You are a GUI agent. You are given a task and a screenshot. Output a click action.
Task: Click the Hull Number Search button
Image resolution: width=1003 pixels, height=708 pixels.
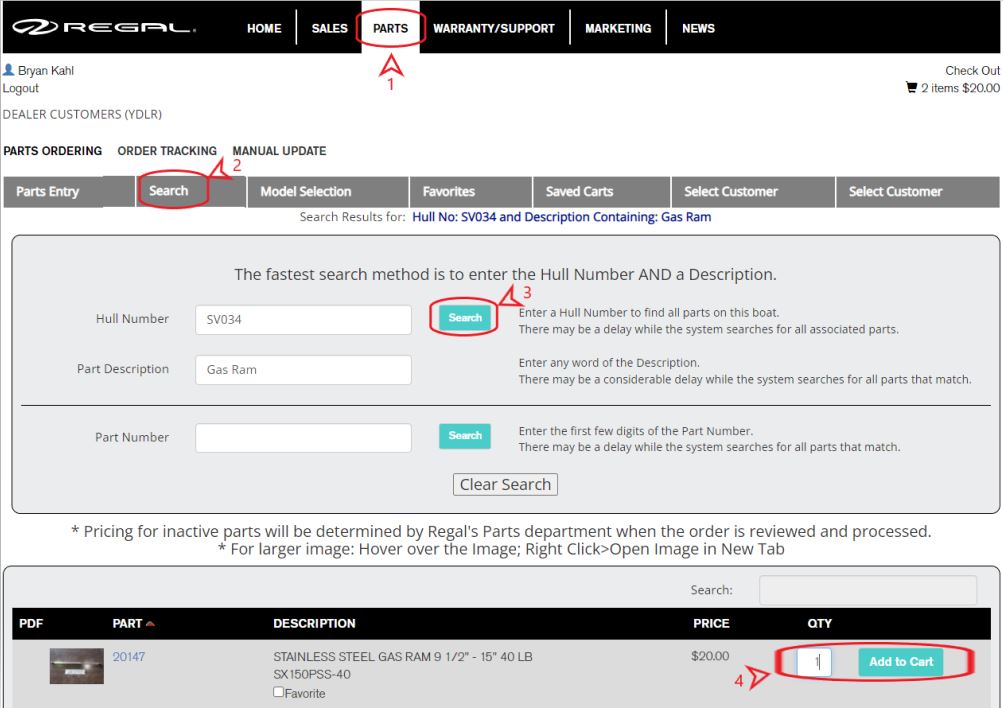click(463, 317)
